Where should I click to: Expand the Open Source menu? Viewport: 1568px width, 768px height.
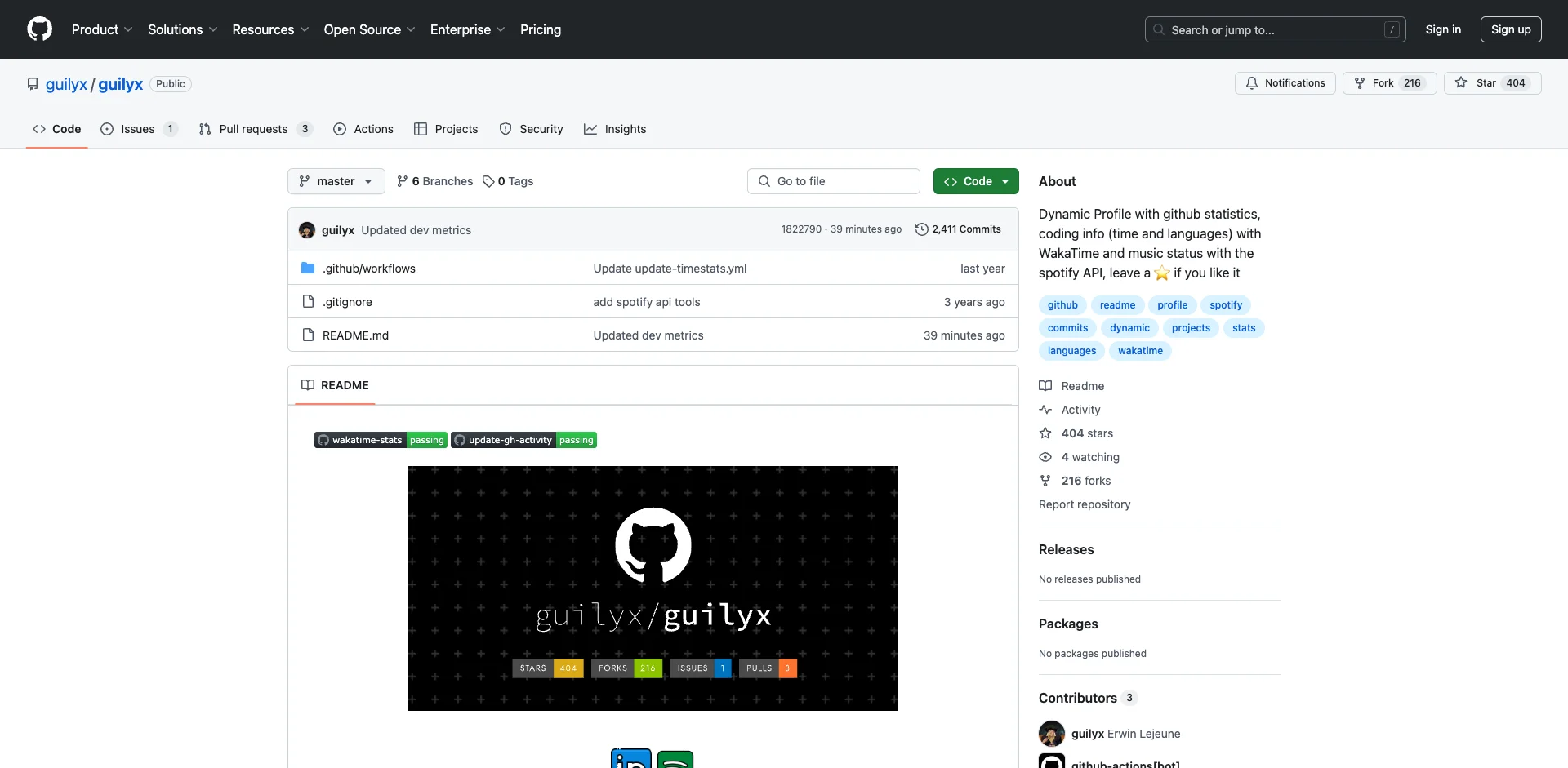[370, 29]
